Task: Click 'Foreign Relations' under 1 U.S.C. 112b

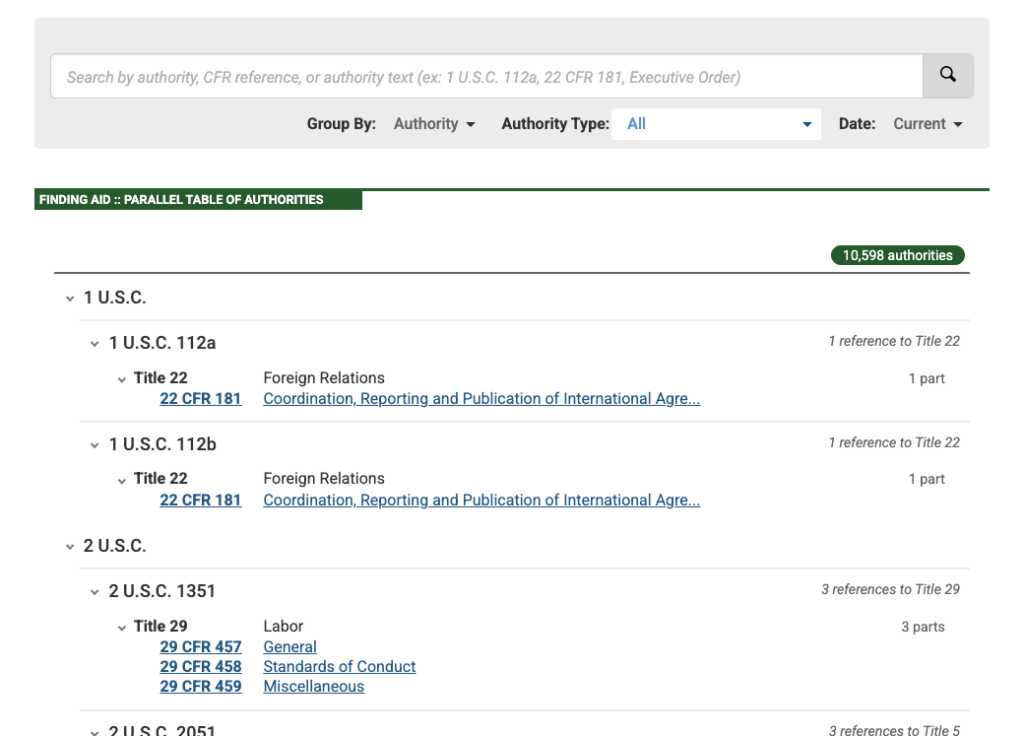Action: pos(324,479)
